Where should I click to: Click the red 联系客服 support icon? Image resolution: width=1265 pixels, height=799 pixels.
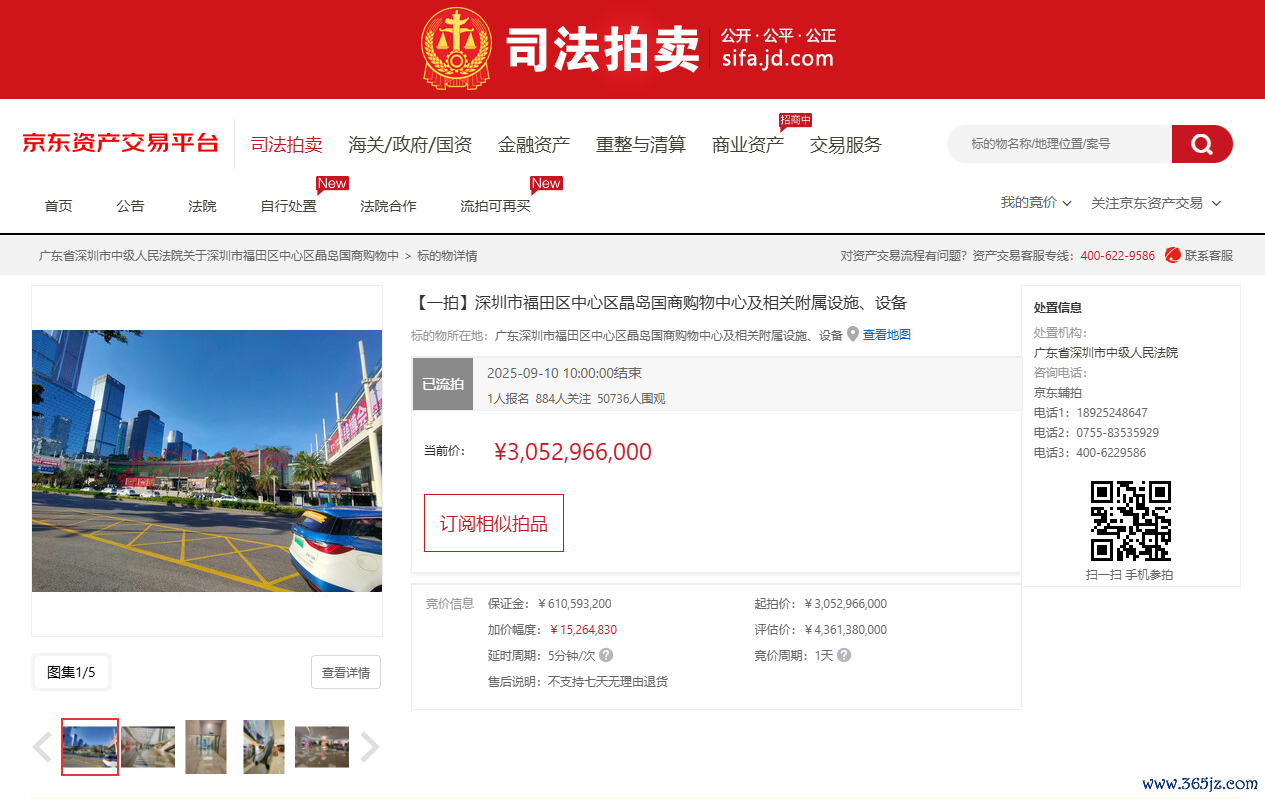(1173, 255)
